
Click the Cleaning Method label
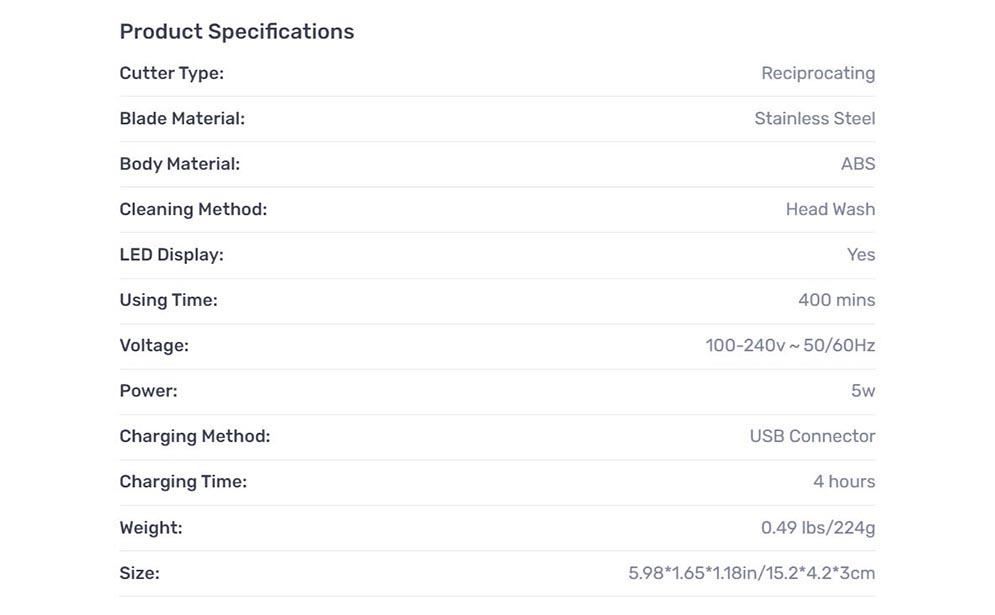coord(193,209)
